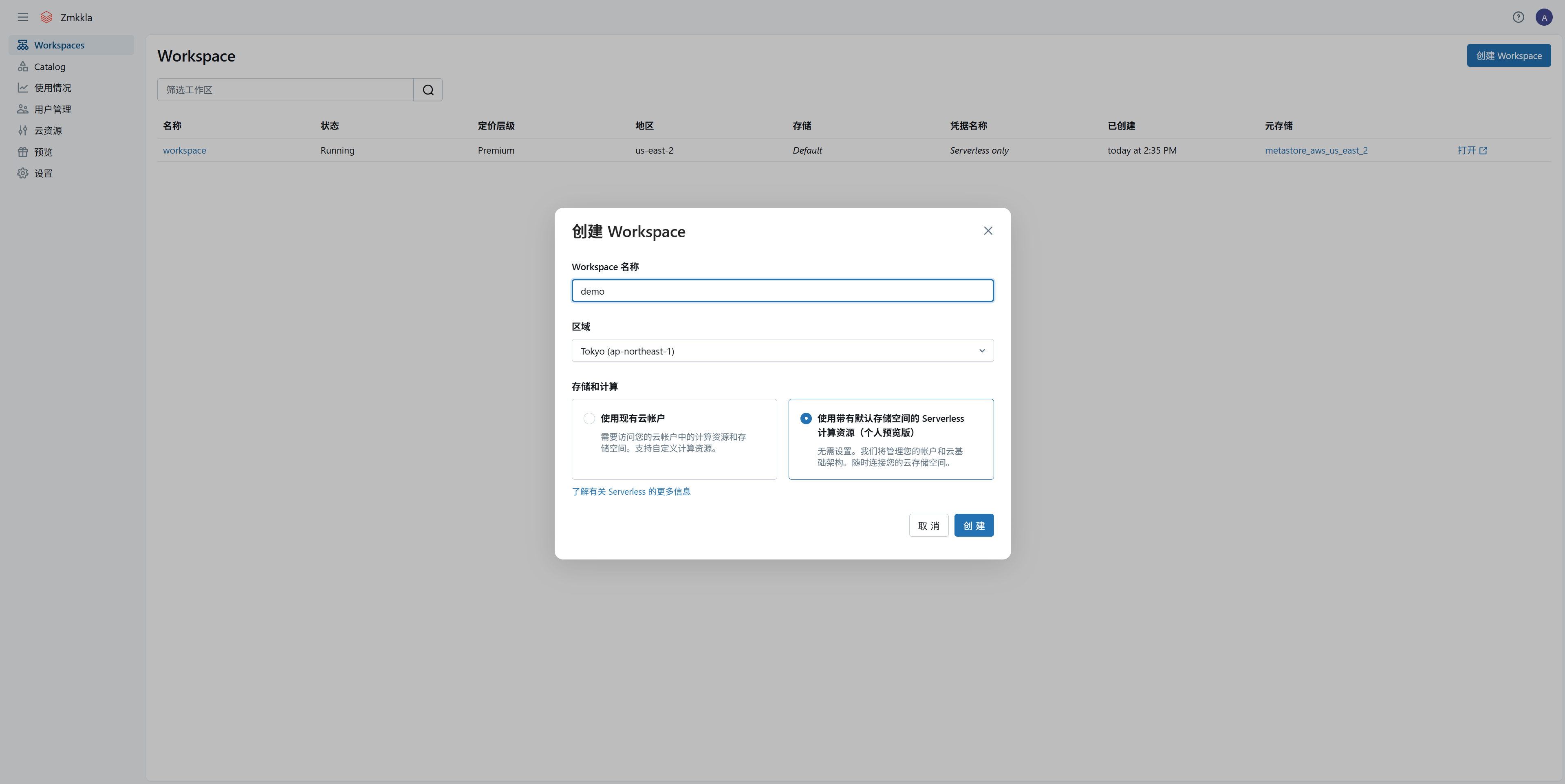Focus the 筛选工作区 filter field
1565x784 pixels.
pos(285,90)
